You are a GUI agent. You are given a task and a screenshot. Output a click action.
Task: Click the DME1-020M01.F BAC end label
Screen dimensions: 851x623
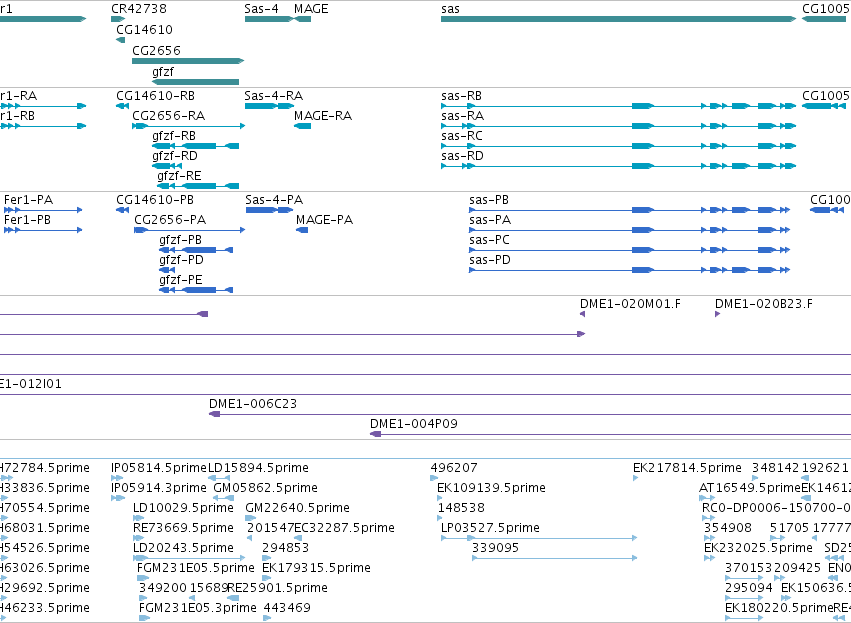[630, 304]
